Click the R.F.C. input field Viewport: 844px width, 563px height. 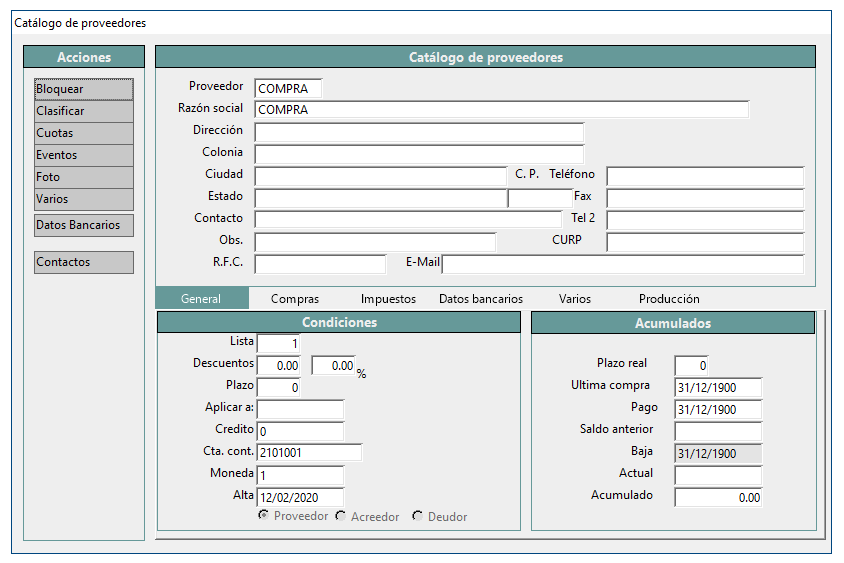(x=320, y=264)
